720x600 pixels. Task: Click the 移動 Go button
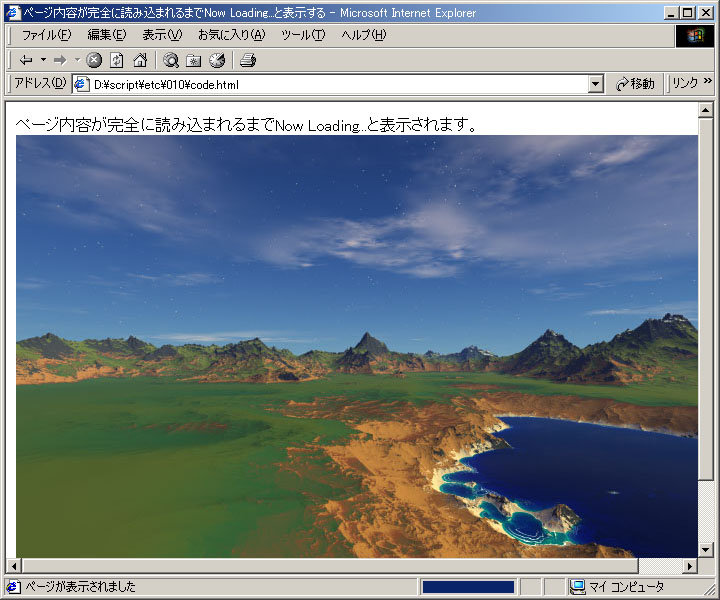pyautogui.click(x=636, y=84)
